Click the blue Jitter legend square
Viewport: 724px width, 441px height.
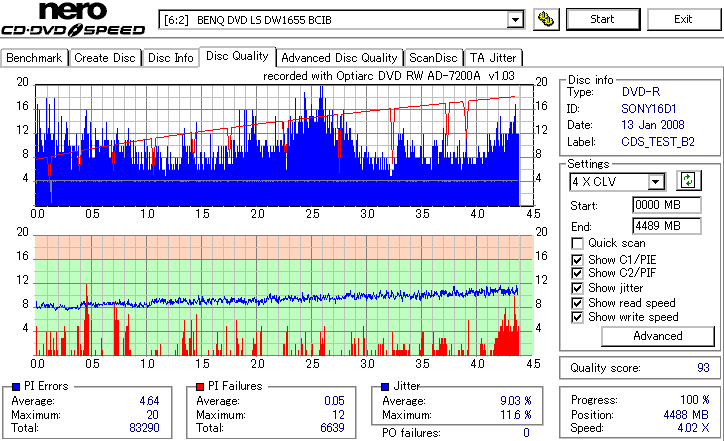point(385,387)
